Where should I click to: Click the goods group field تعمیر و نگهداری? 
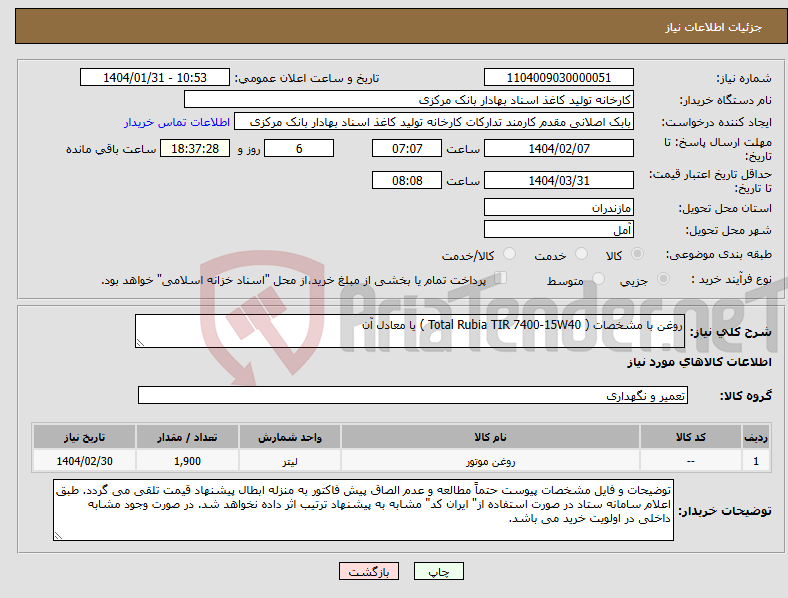click(x=413, y=395)
